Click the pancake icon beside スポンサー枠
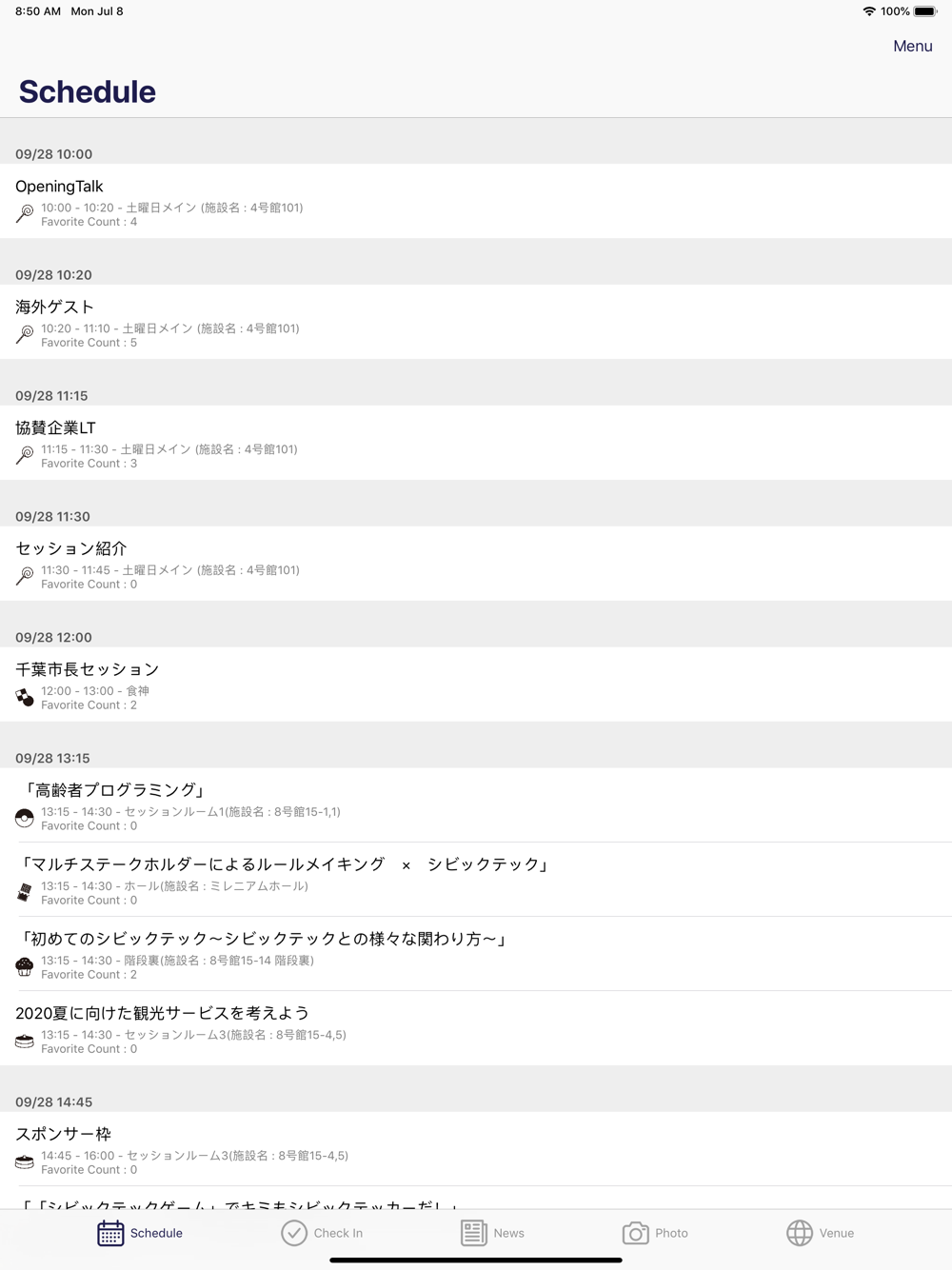 [x=25, y=1161]
